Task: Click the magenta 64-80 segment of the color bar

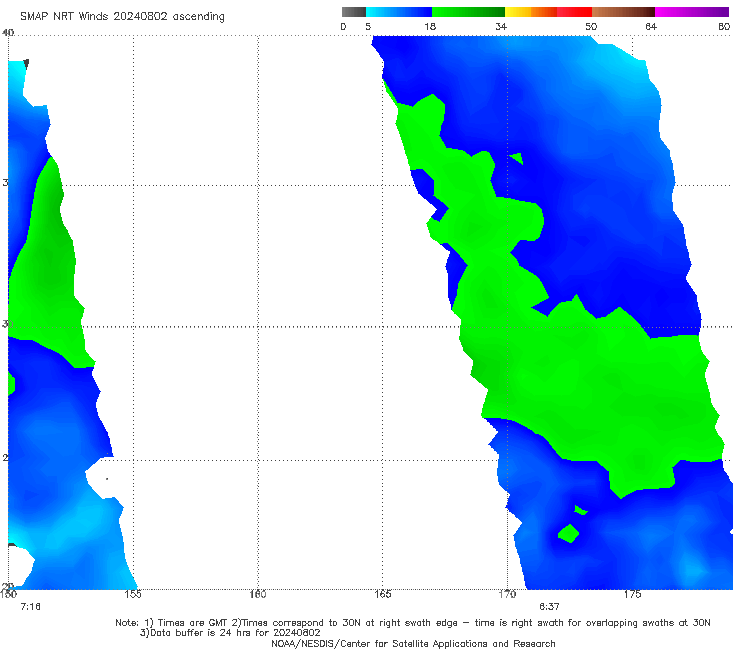Action: coord(692,12)
